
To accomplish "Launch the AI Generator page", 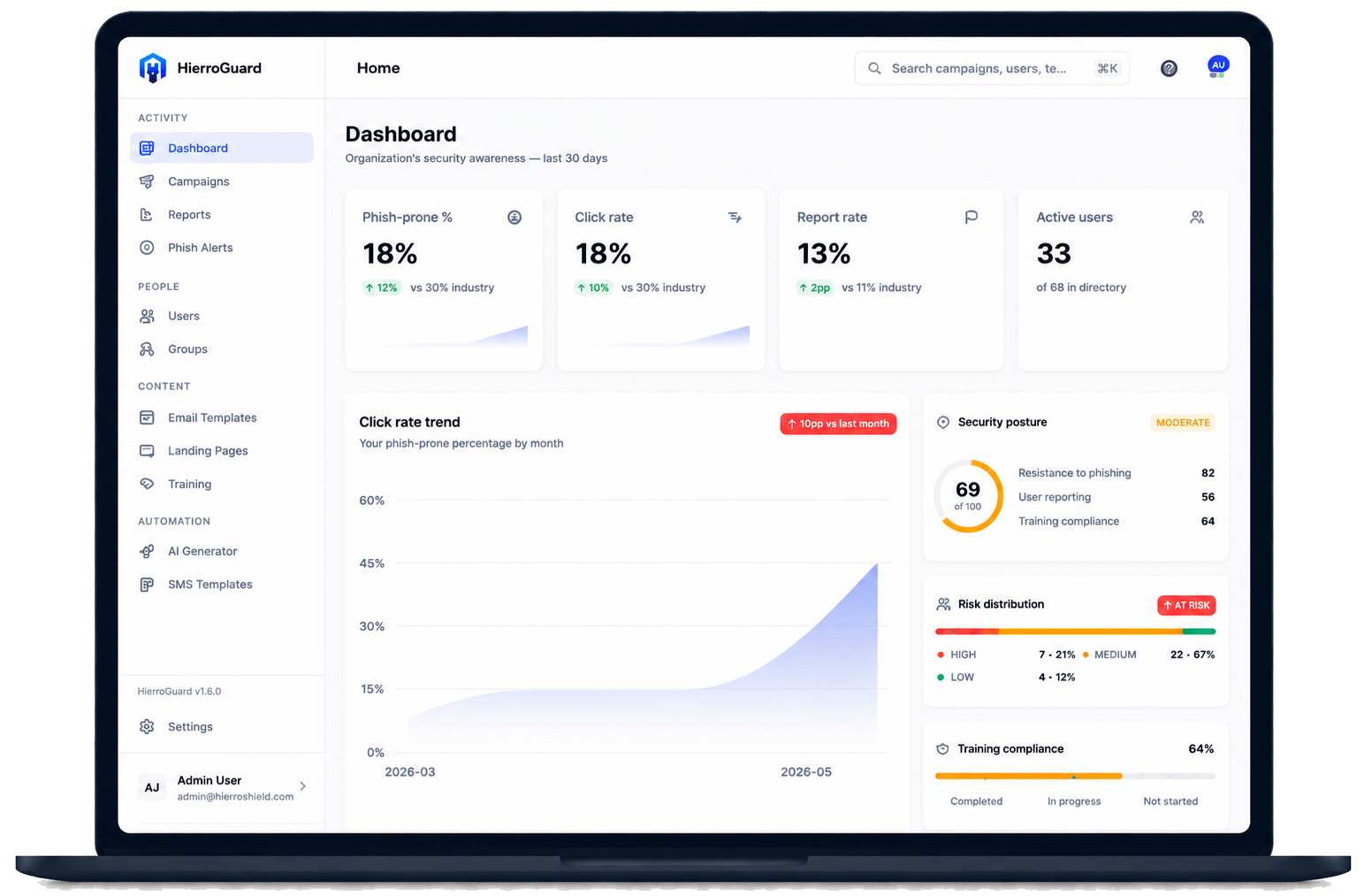I will click(x=222, y=551).
